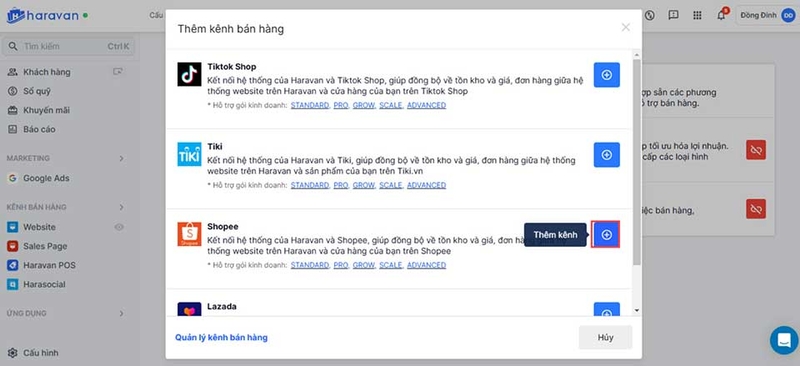Expand the KÊNH BÁN HÀNG section
The height and width of the screenshot is (366, 800).
pyautogui.click(x=121, y=207)
